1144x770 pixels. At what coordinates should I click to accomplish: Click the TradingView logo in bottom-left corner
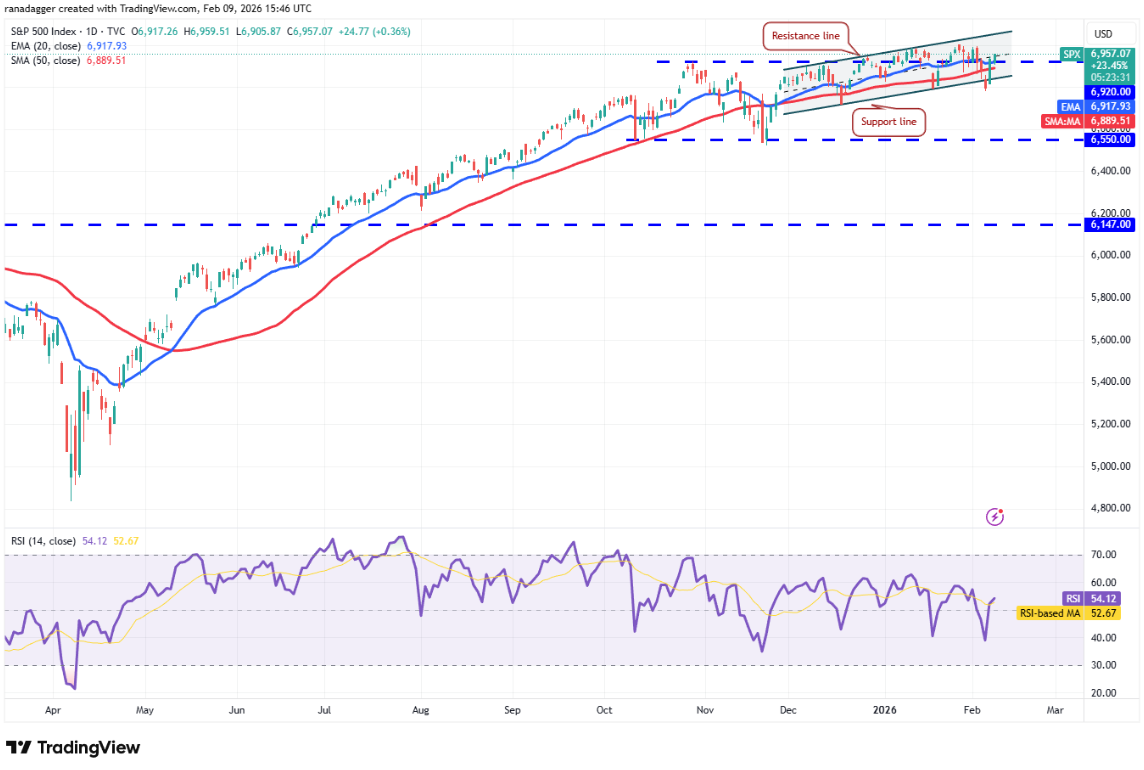click(x=73, y=748)
